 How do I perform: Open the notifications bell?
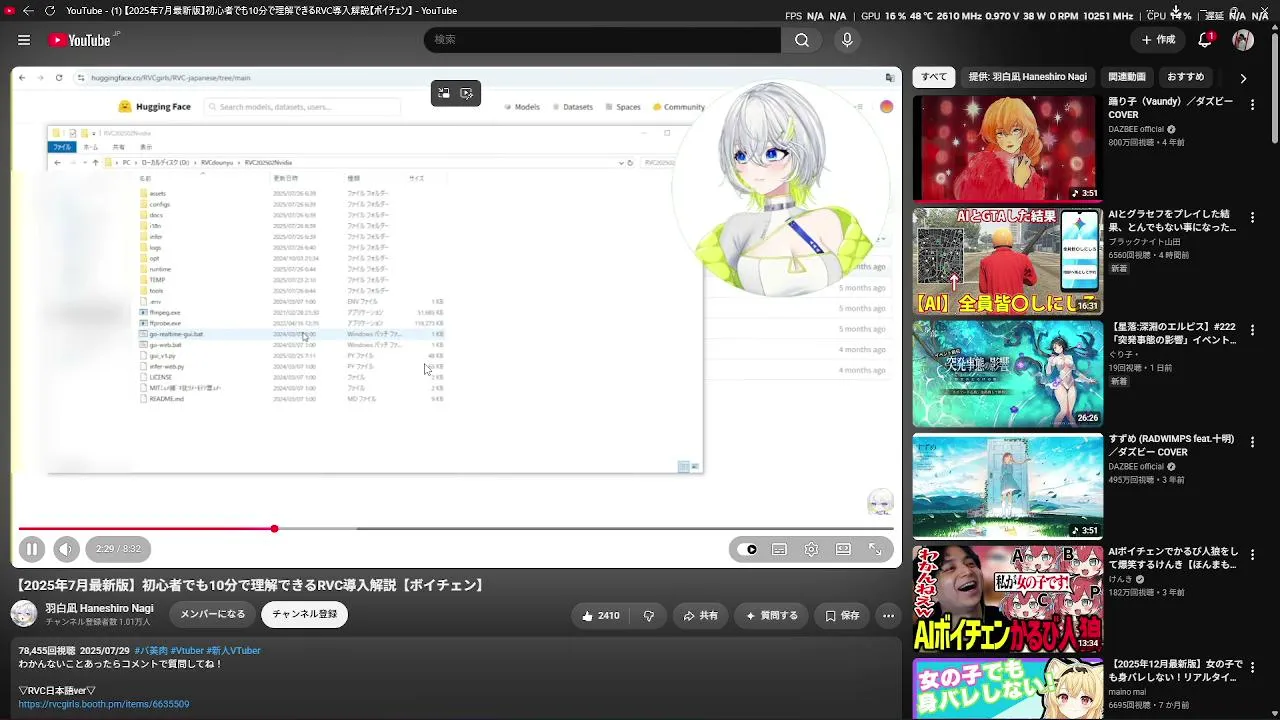click(x=1205, y=40)
